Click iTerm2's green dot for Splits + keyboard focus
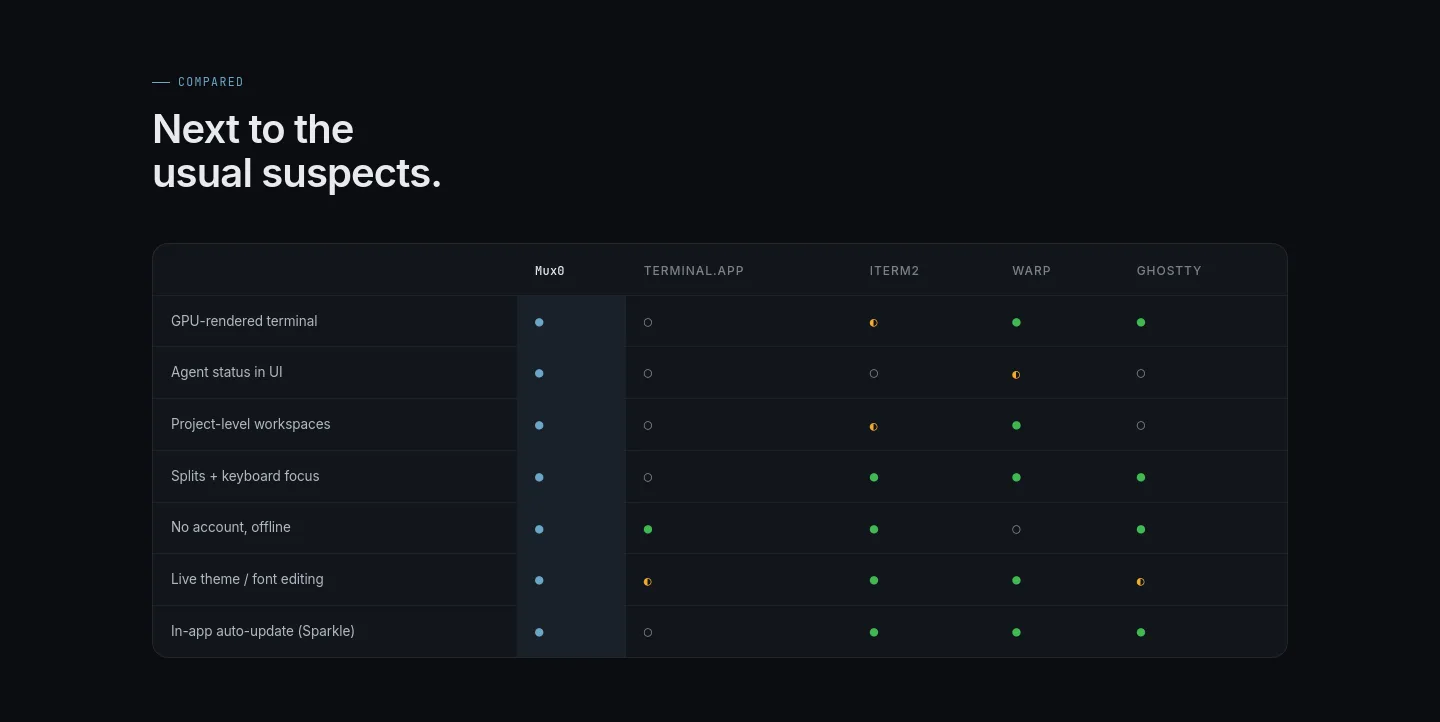Image resolution: width=1440 pixels, height=722 pixels. (x=874, y=477)
